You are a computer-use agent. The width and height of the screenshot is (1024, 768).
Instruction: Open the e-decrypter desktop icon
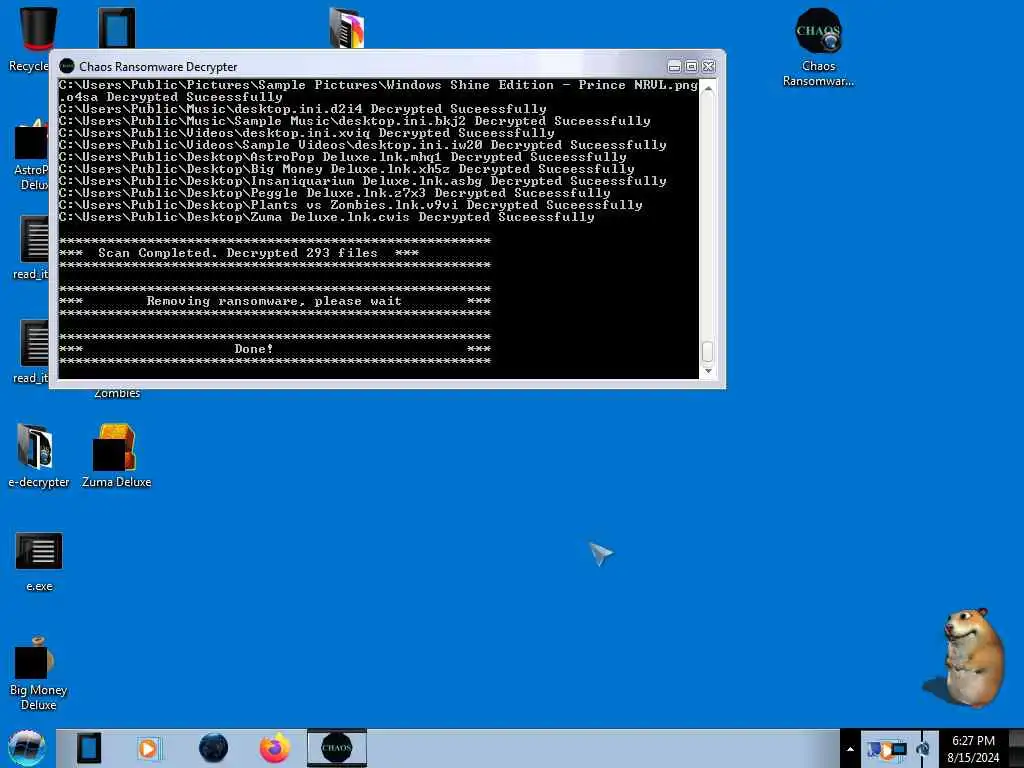[38, 456]
